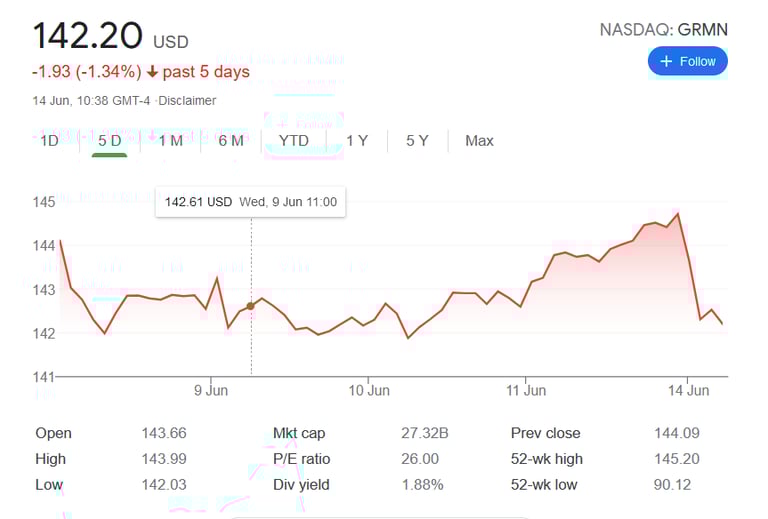Click the 11 Jun axis label
This screenshot has width=768, height=519.
coord(526,390)
